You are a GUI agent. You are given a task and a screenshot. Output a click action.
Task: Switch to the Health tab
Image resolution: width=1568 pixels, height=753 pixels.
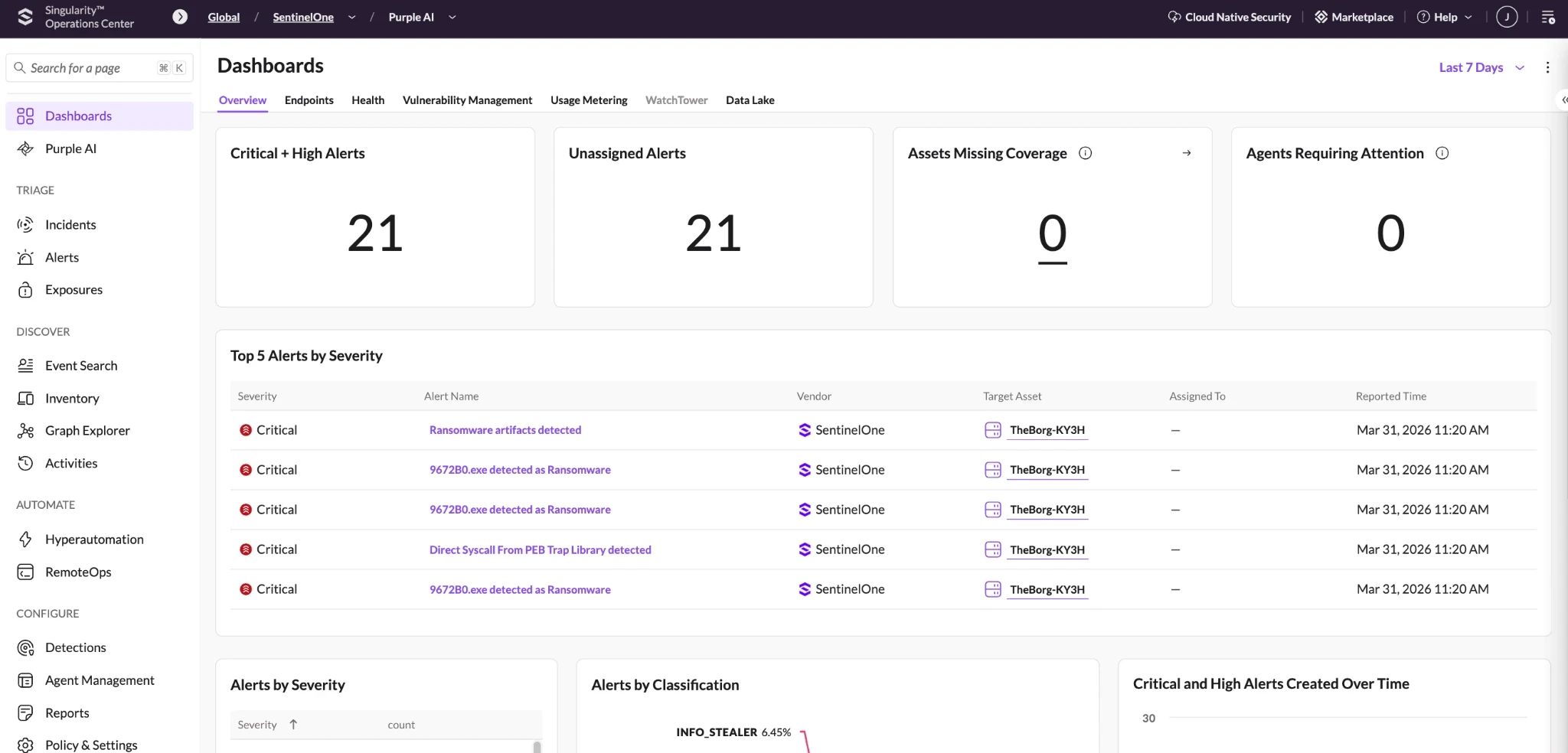tap(367, 100)
